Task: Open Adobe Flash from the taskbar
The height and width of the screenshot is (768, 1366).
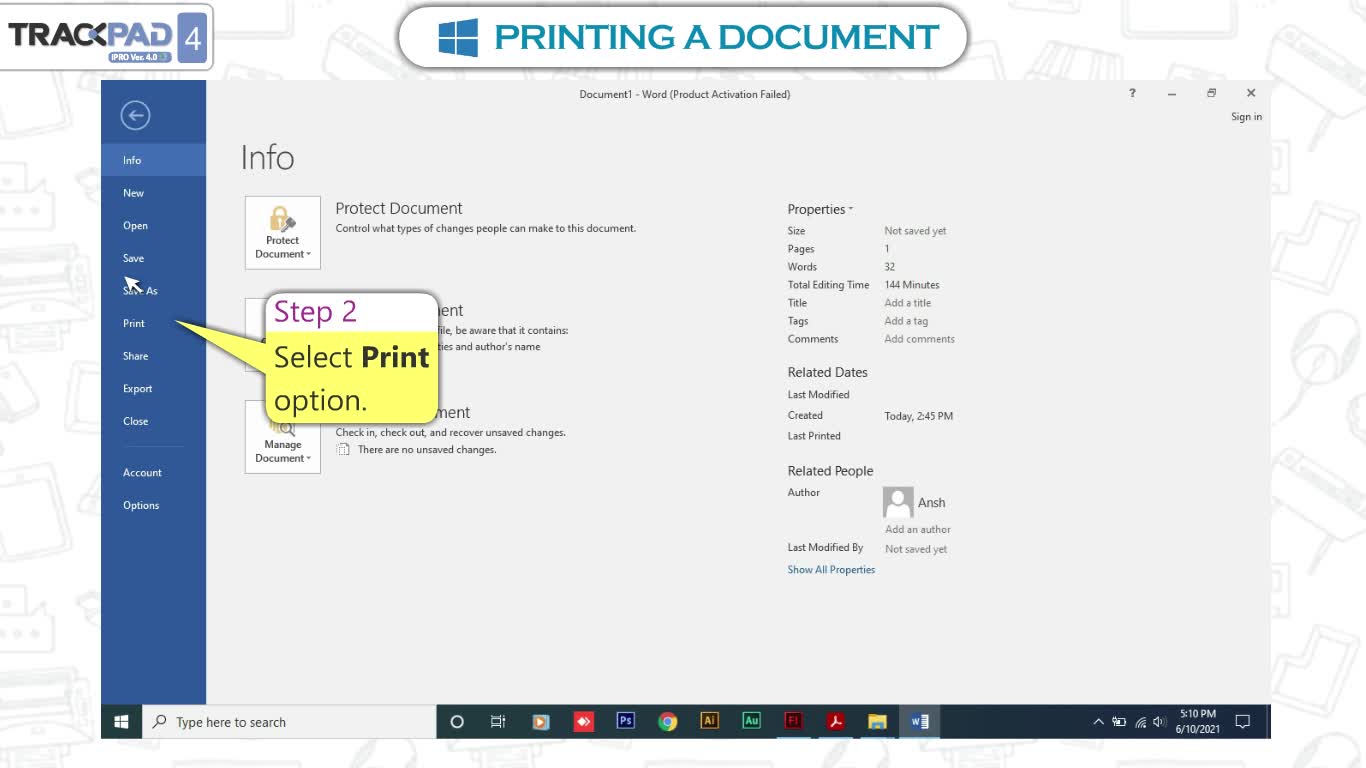Action: click(x=793, y=721)
